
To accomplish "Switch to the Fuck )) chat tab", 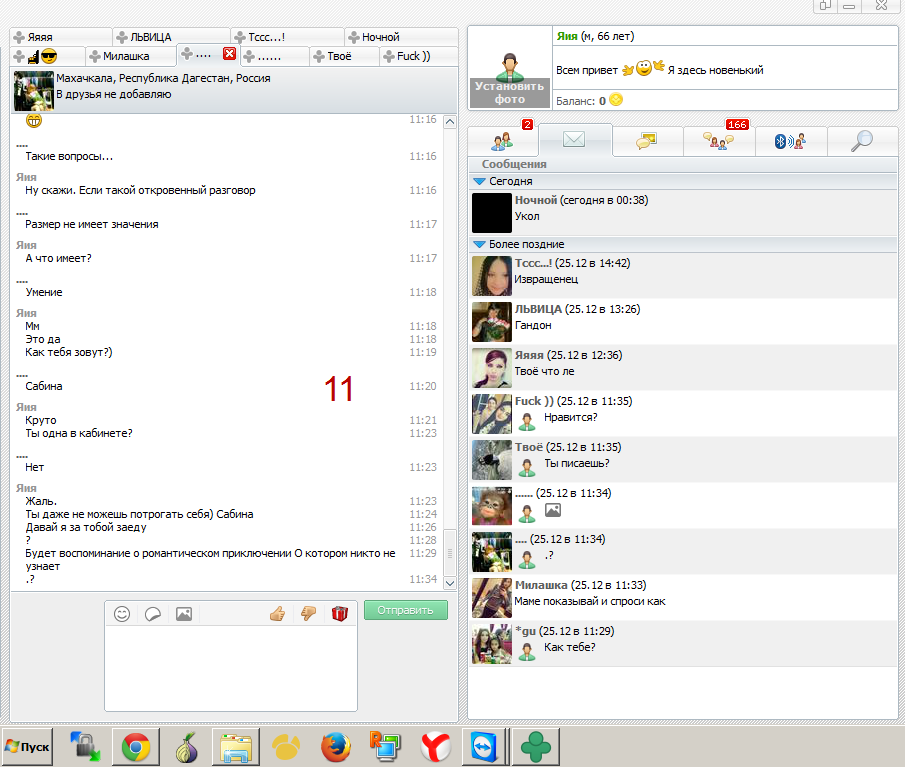I will [418, 56].
